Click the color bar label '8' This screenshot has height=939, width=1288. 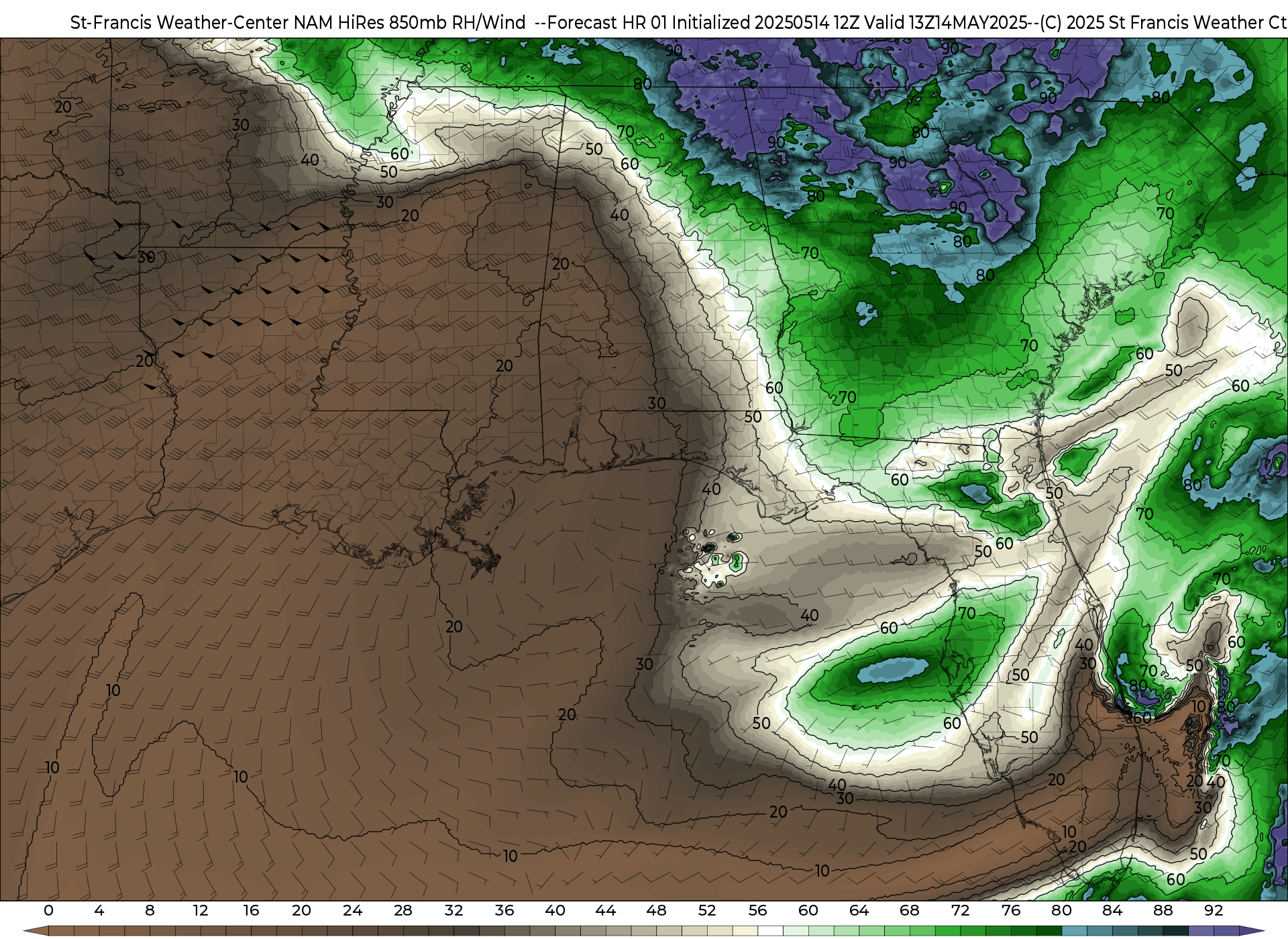tap(150, 910)
